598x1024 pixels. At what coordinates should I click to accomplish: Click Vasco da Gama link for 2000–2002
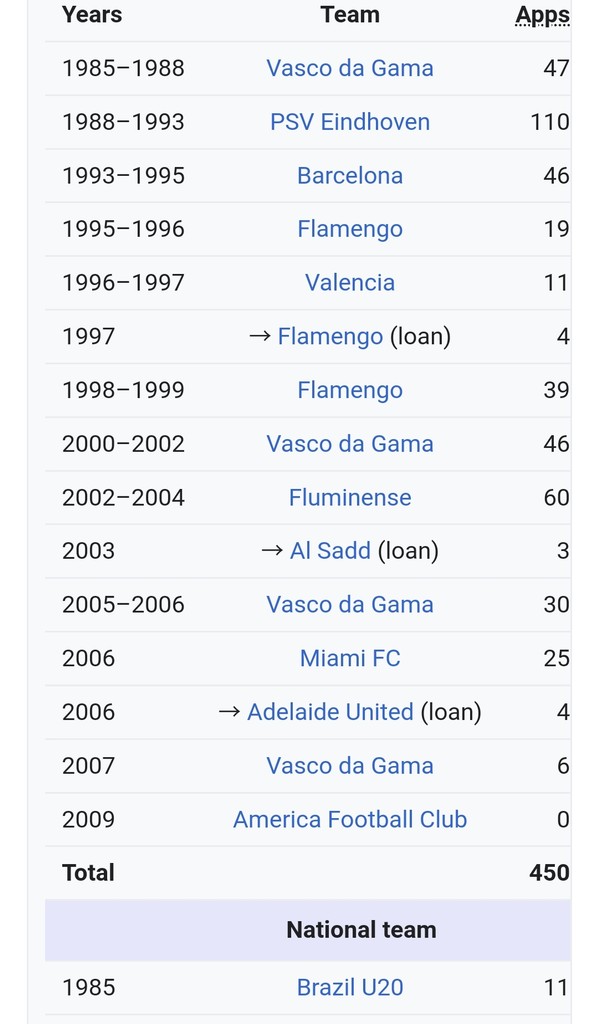pyautogui.click(x=350, y=444)
